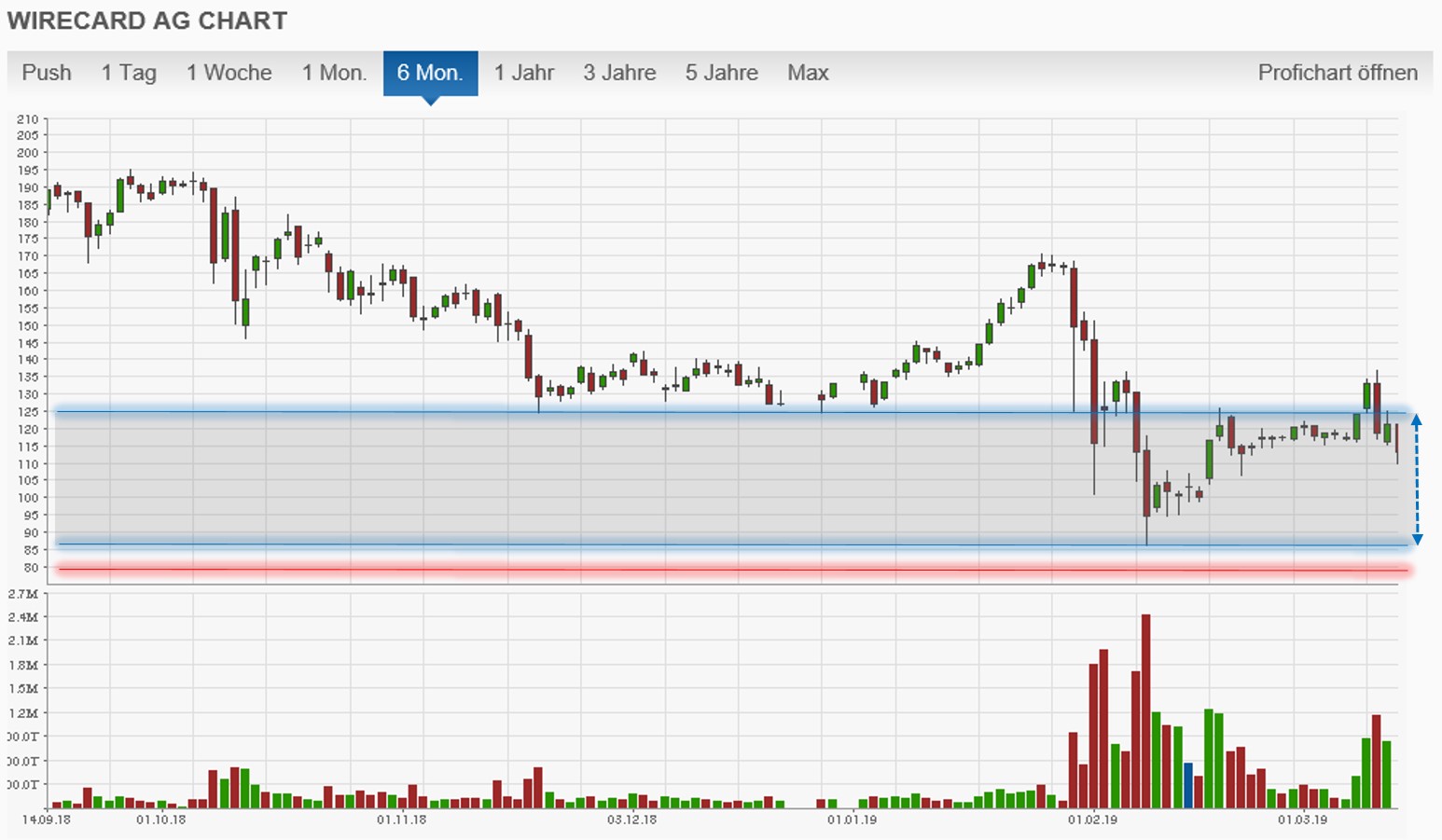Switch chart to 1 Jahr range
The height and width of the screenshot is (840, 1442).
coord(524,73)
